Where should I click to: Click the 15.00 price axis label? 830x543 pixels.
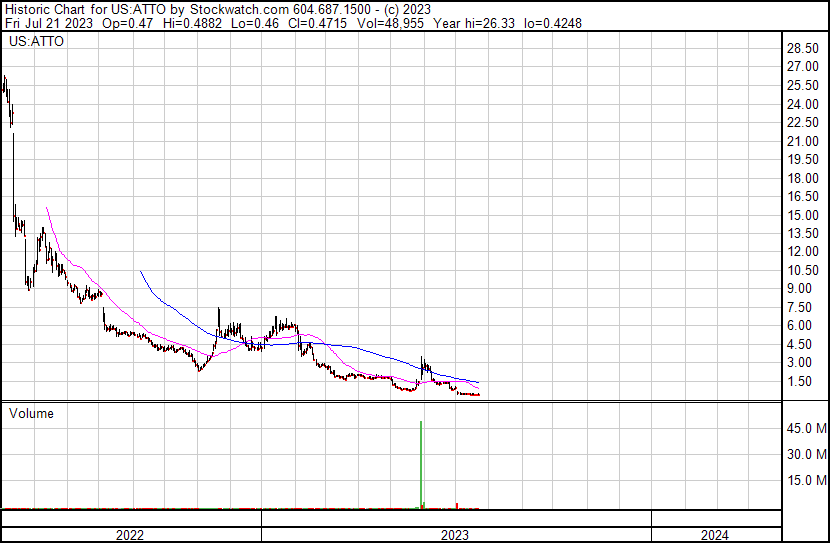click(804, 215)
